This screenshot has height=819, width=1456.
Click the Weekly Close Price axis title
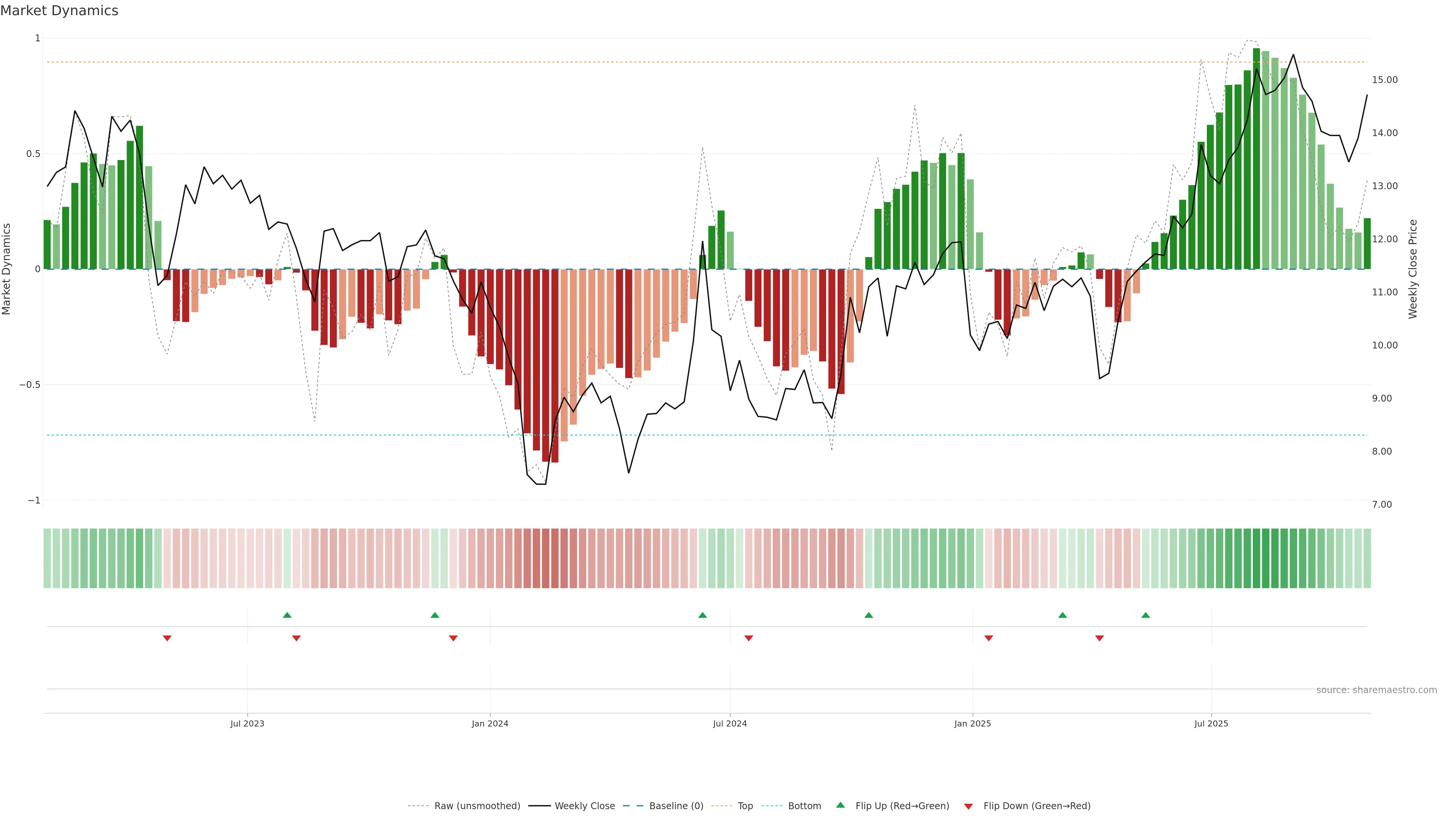tap(1413, 269)
